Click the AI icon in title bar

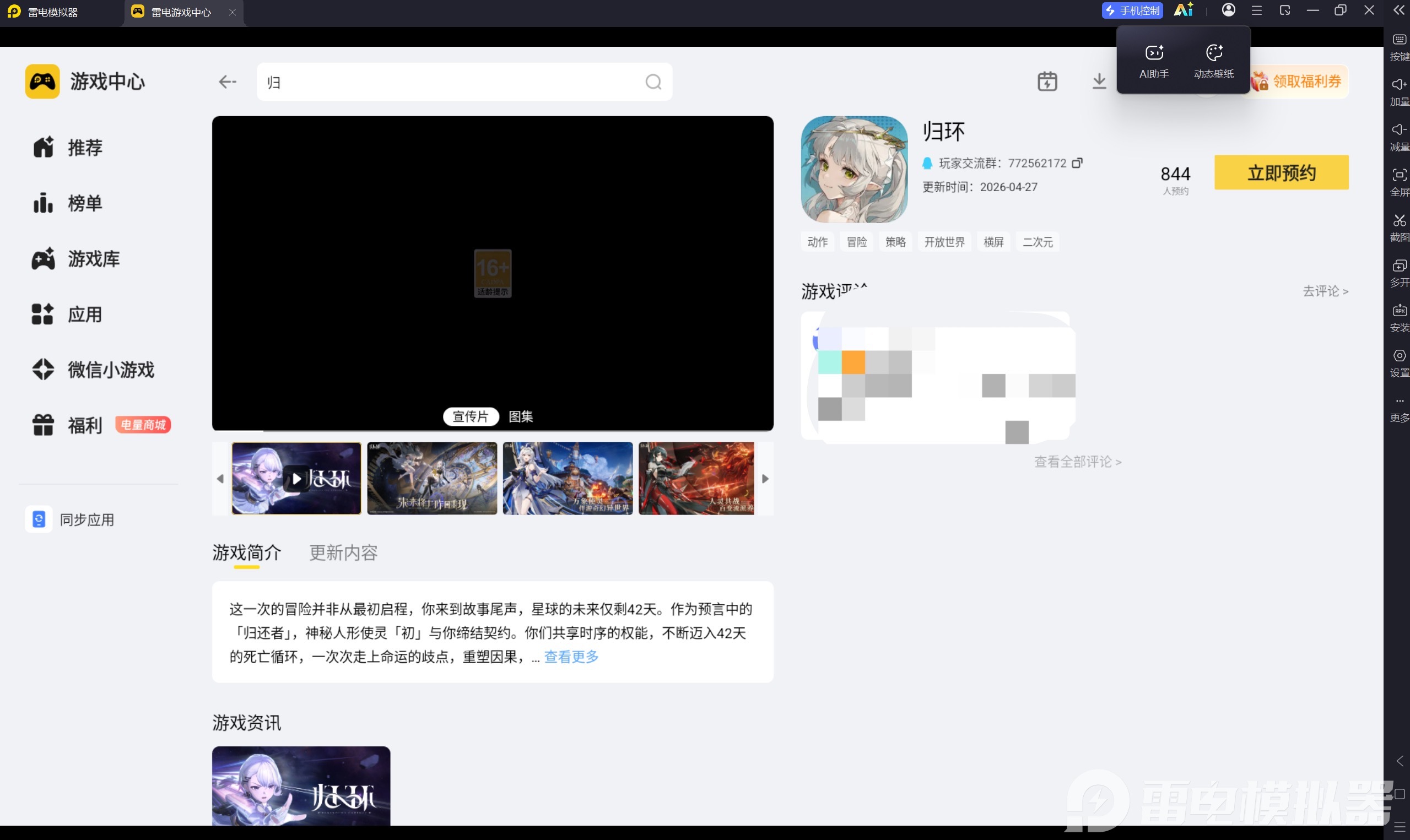pos(1184,10)
